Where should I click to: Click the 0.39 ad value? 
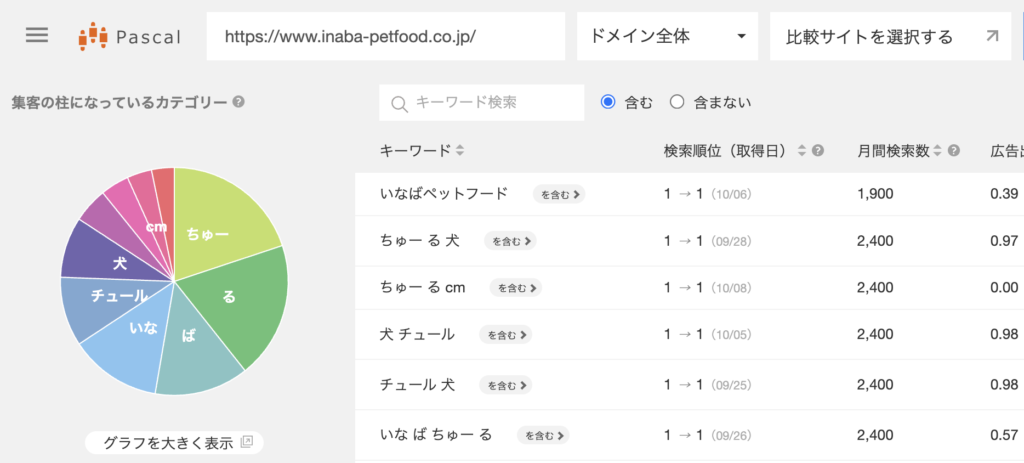click(1004, 194)
